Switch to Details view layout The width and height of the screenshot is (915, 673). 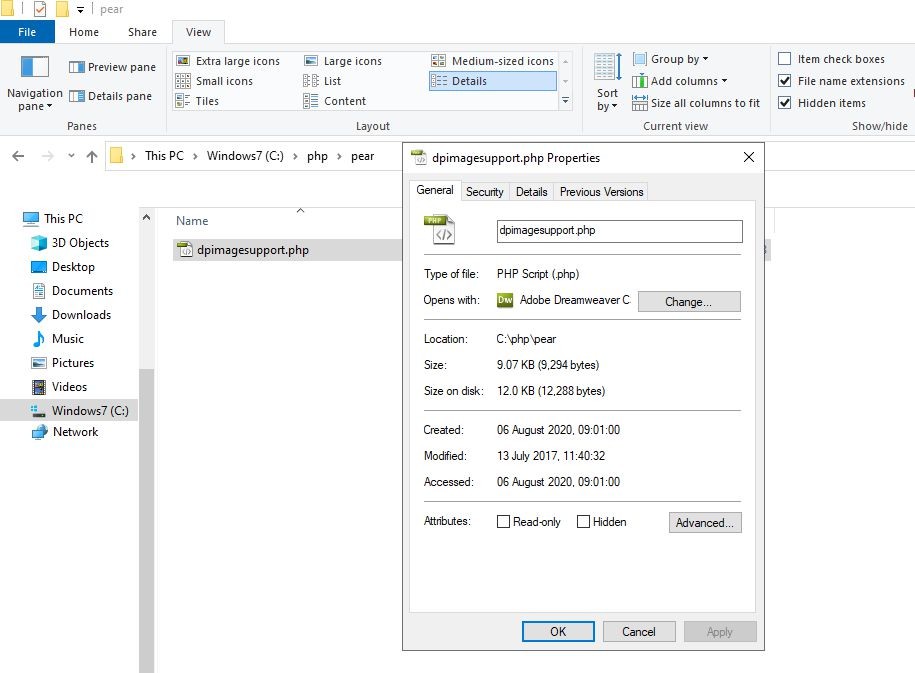coord(492,81)
